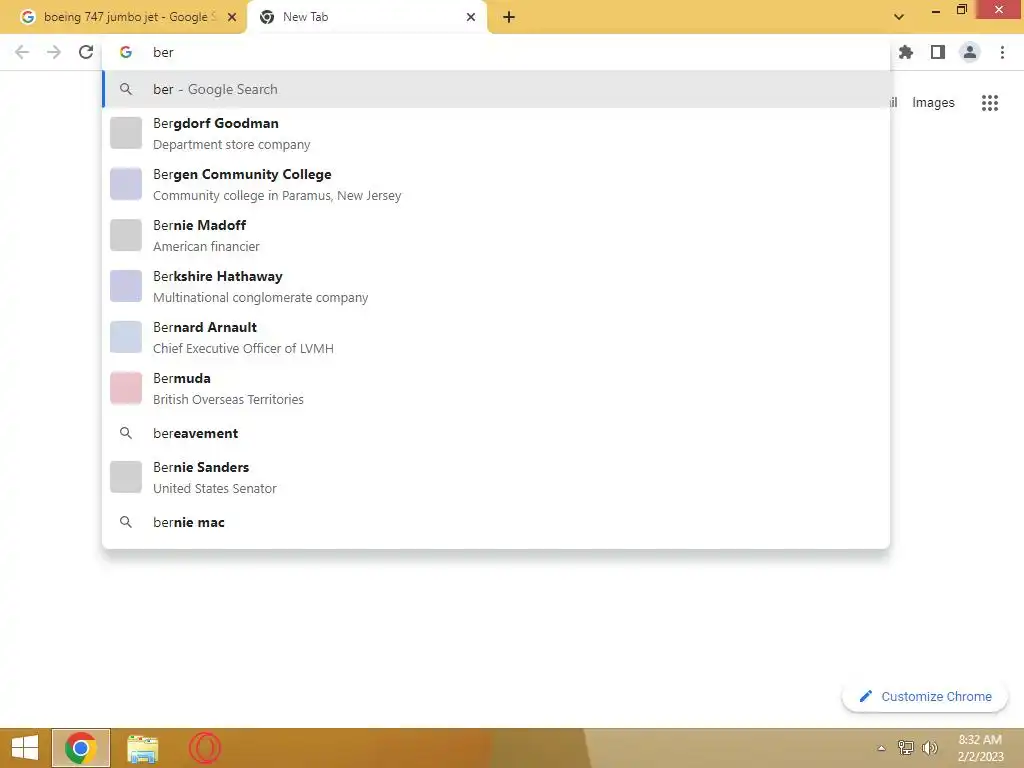Select the New Tab tab

(367, 17)
